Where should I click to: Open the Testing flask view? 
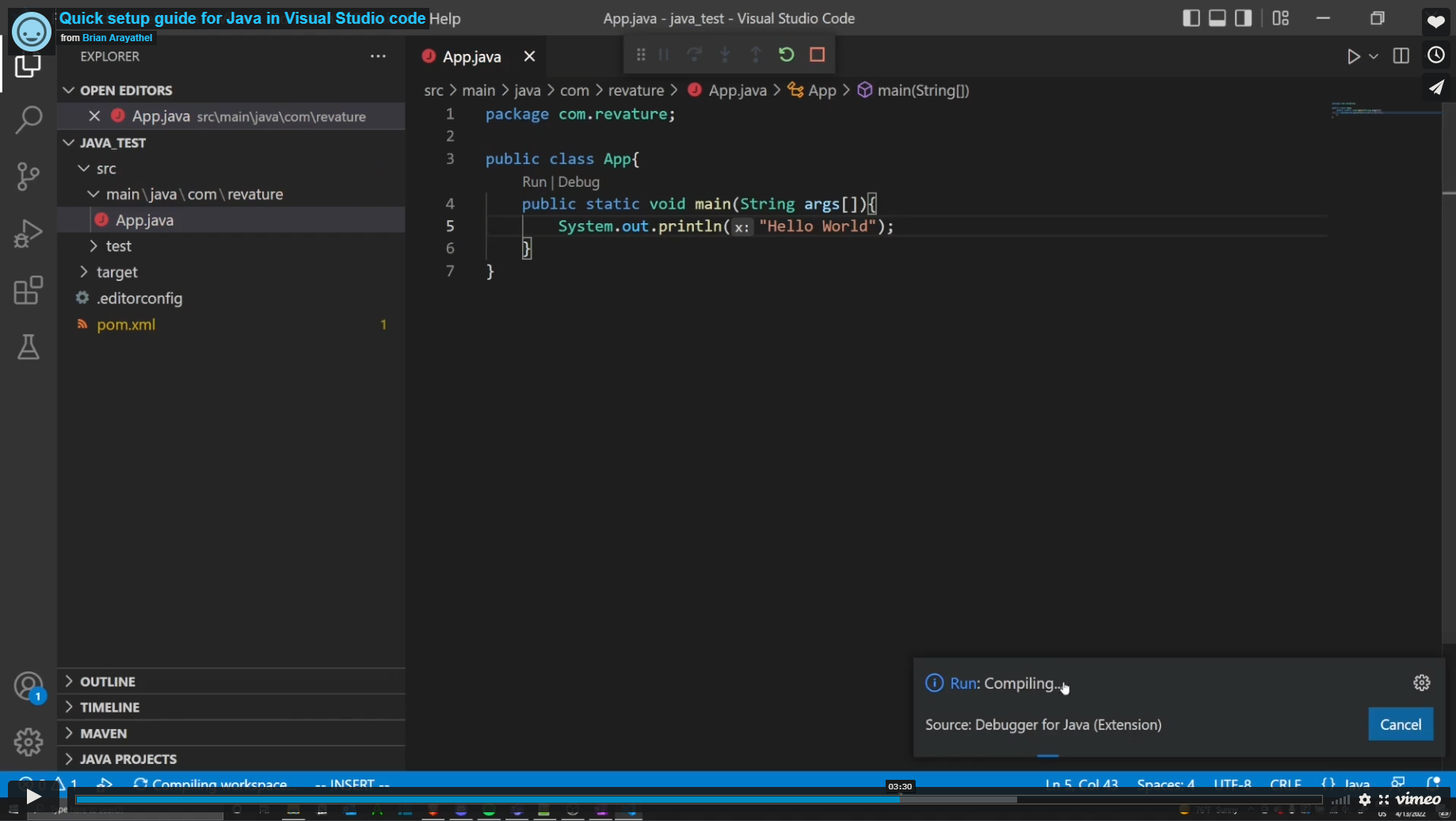29,347
